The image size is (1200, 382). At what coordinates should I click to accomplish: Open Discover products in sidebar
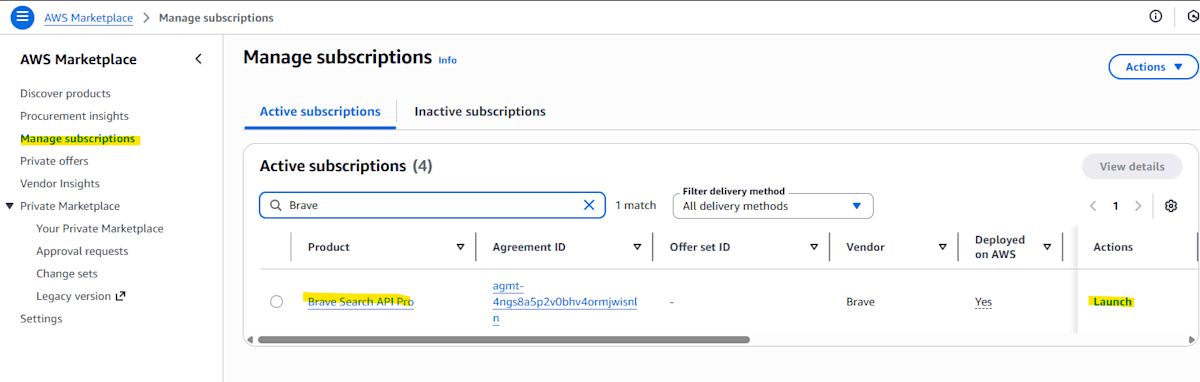tap(65, 94)
